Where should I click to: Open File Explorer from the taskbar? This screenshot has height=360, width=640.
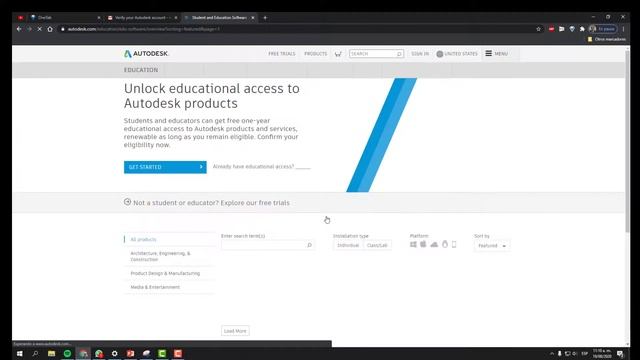click(51, 353)
